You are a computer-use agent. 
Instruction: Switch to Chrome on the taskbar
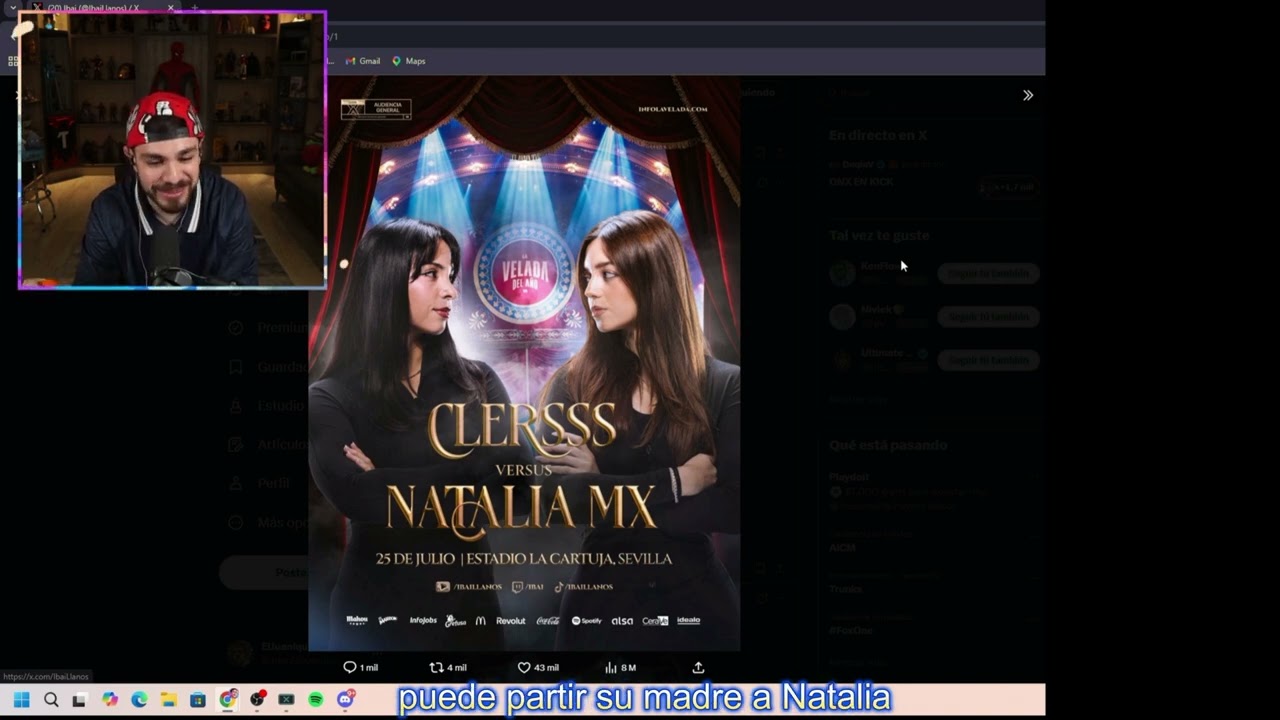[227, 700]
